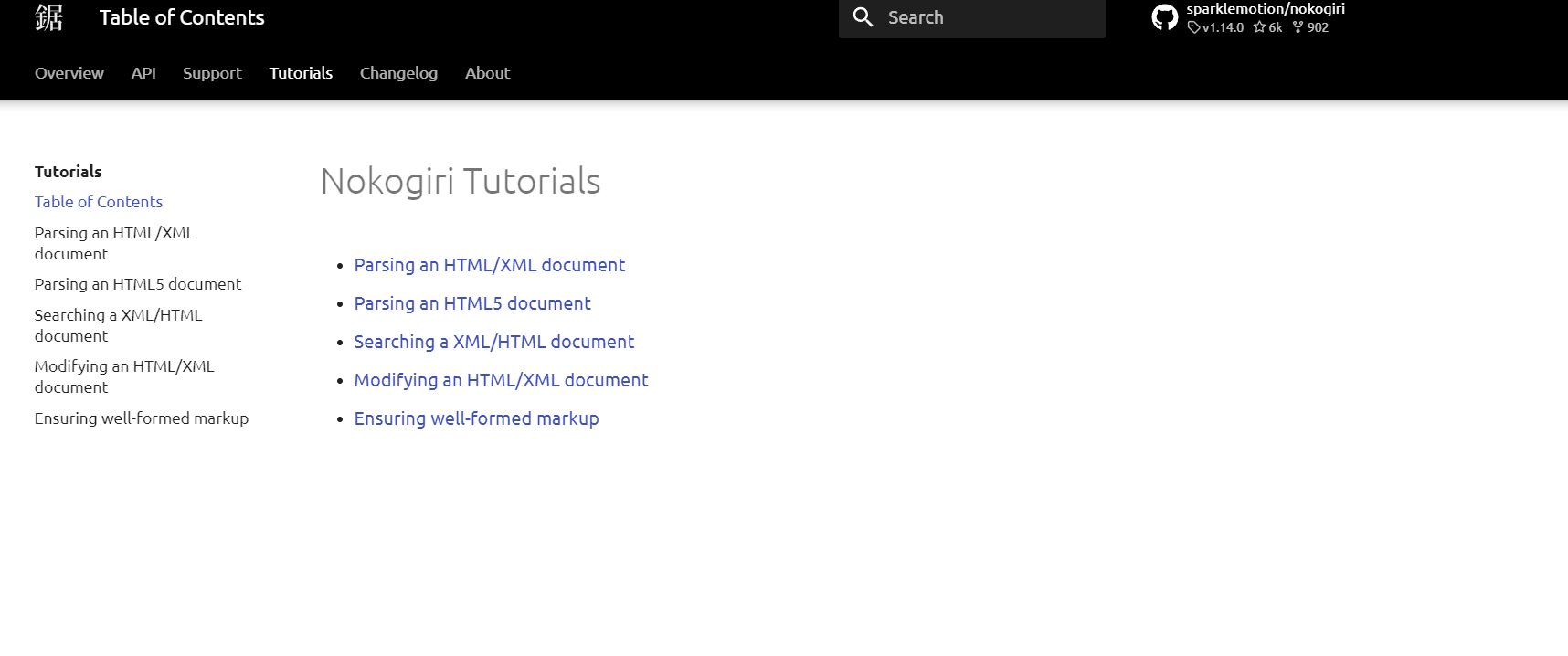Follow main list link Searching a XML/HTML document
The width and height of the screenshot is (1568, 656).
[x=494, y=342]
